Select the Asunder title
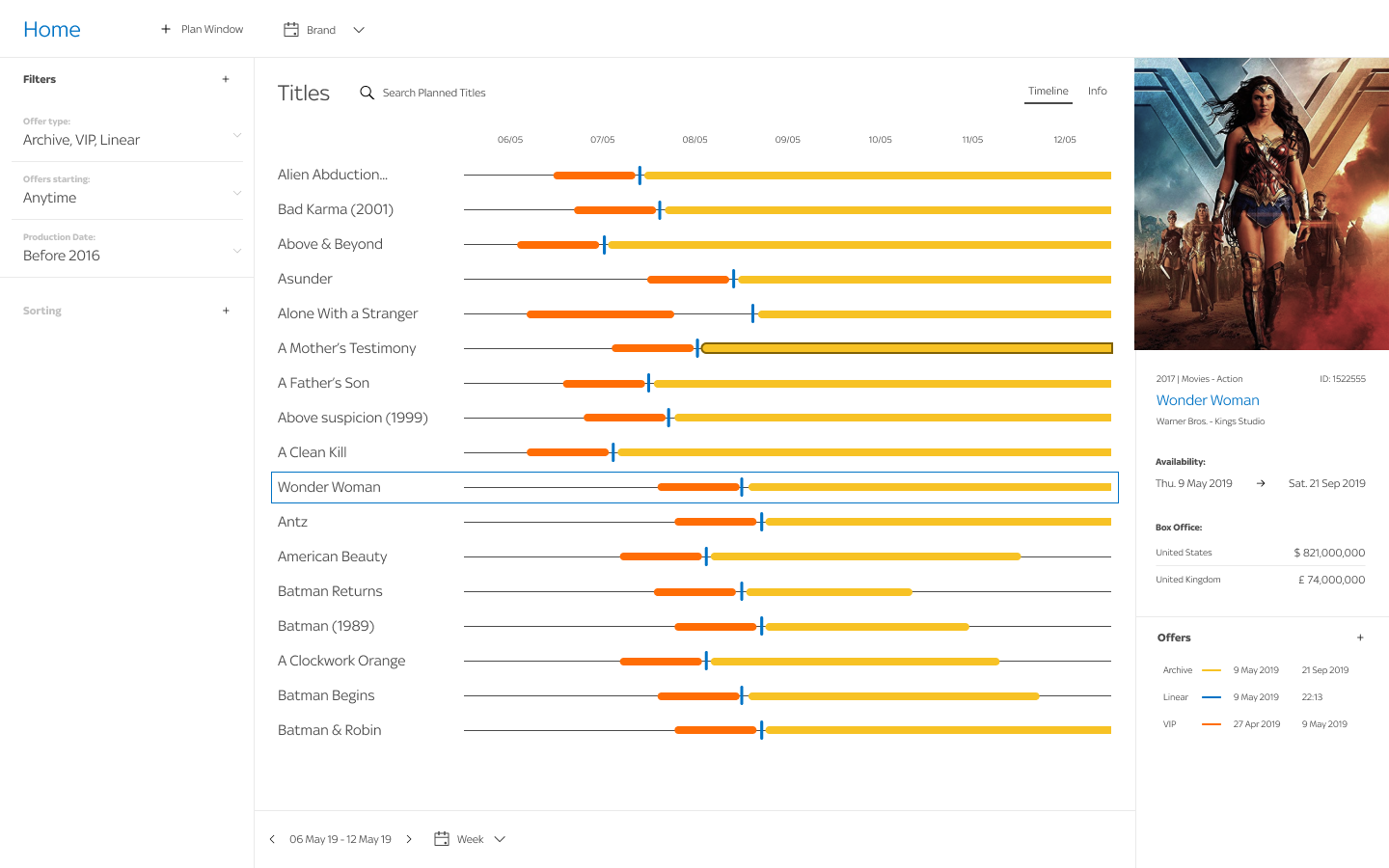1389x868 pixels. point(305,279)
